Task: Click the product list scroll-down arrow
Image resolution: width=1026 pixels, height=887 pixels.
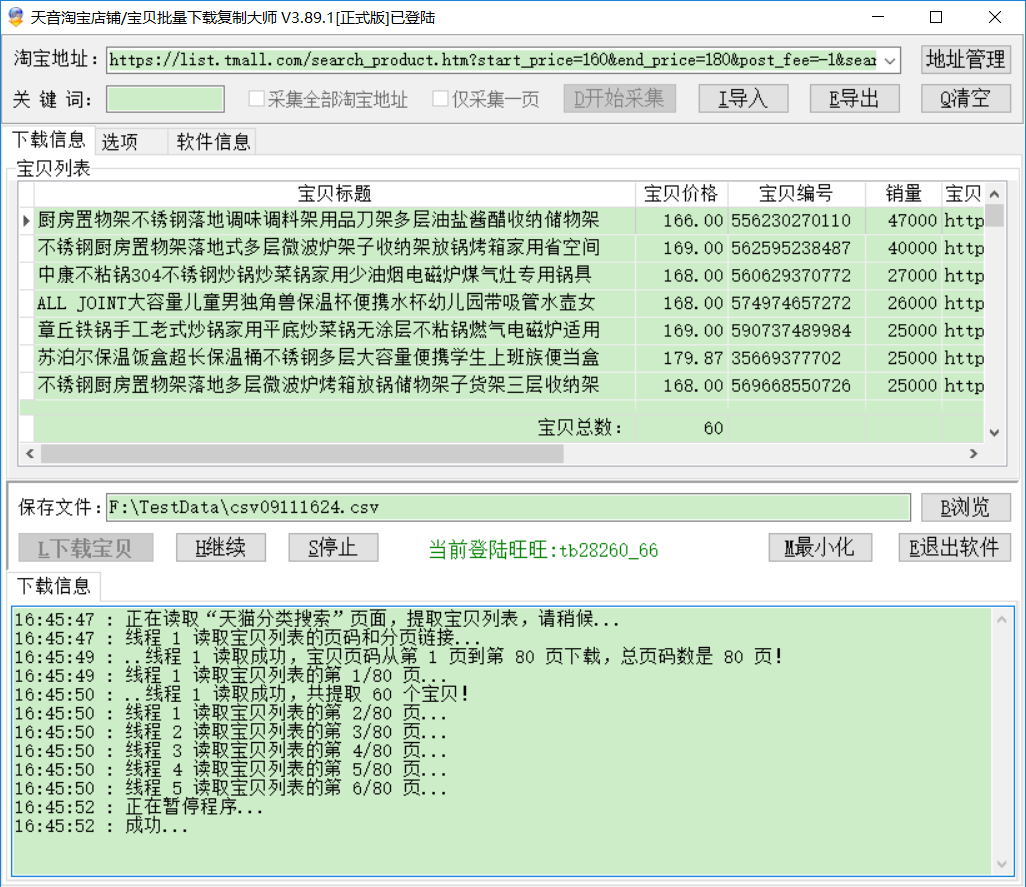Action: click(994, 432)
